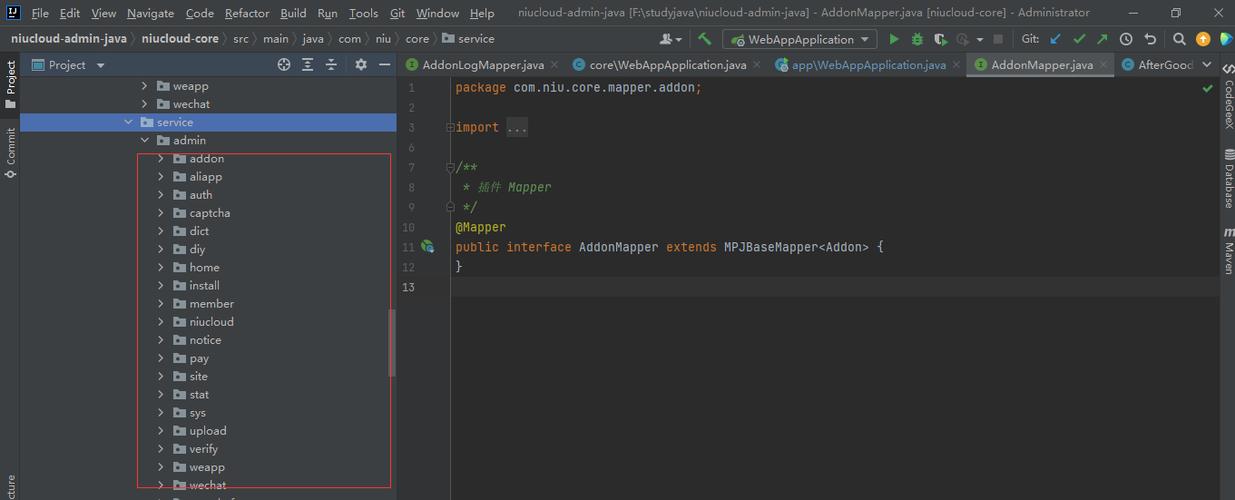Collapse the admin folder node

(145, 141)
